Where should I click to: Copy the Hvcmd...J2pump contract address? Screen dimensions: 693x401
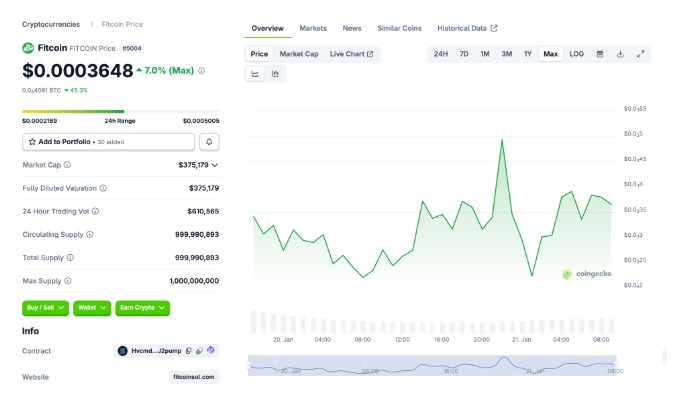tap(189, 351)
